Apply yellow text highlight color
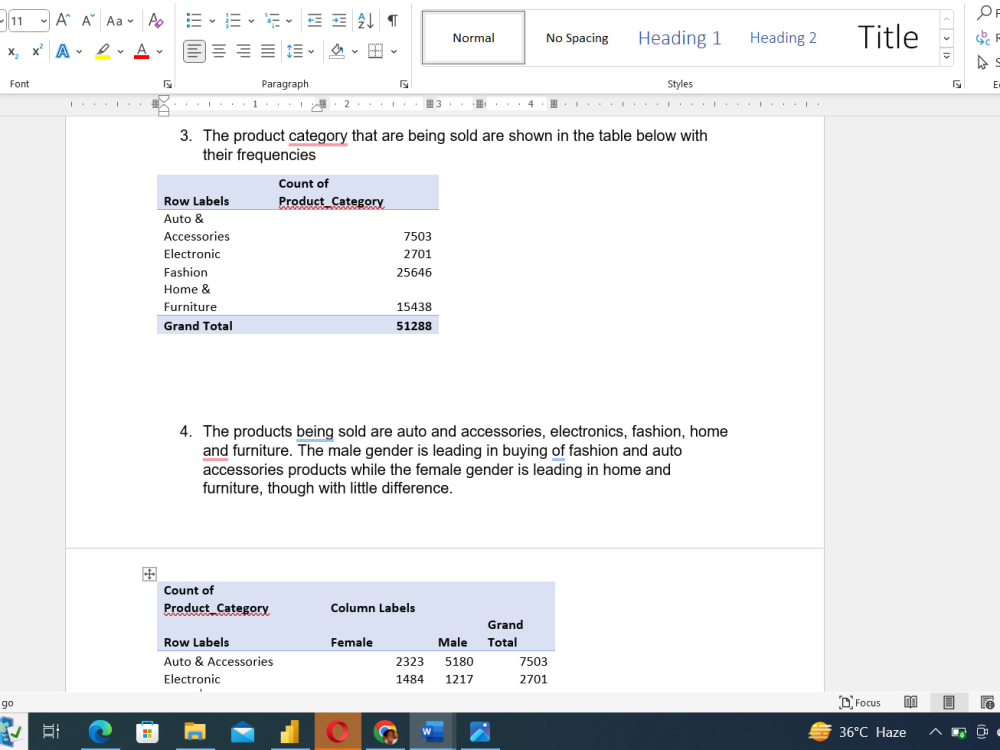1000x750 pixels. 103,51
